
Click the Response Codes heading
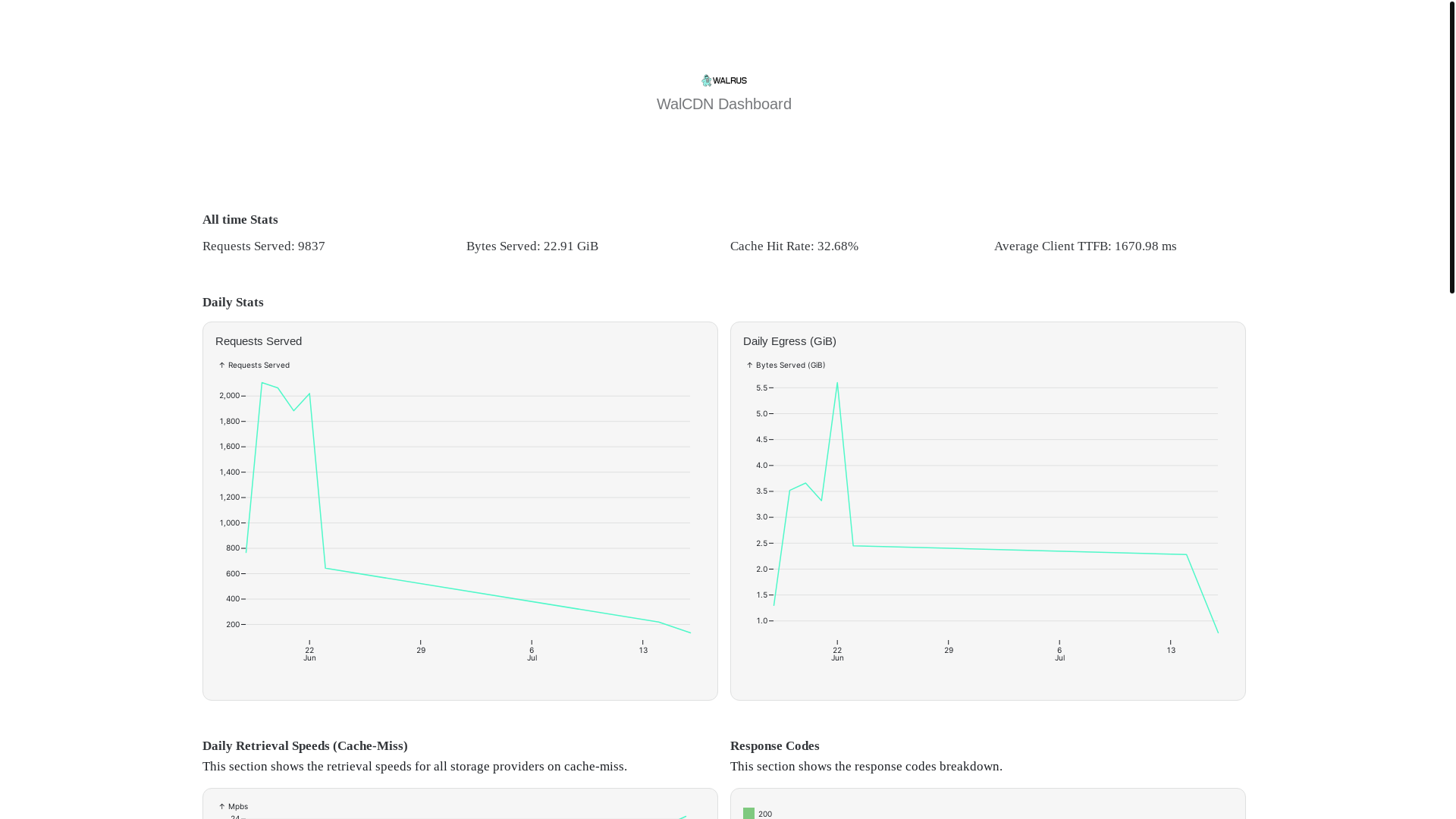[x=774, y=746]
